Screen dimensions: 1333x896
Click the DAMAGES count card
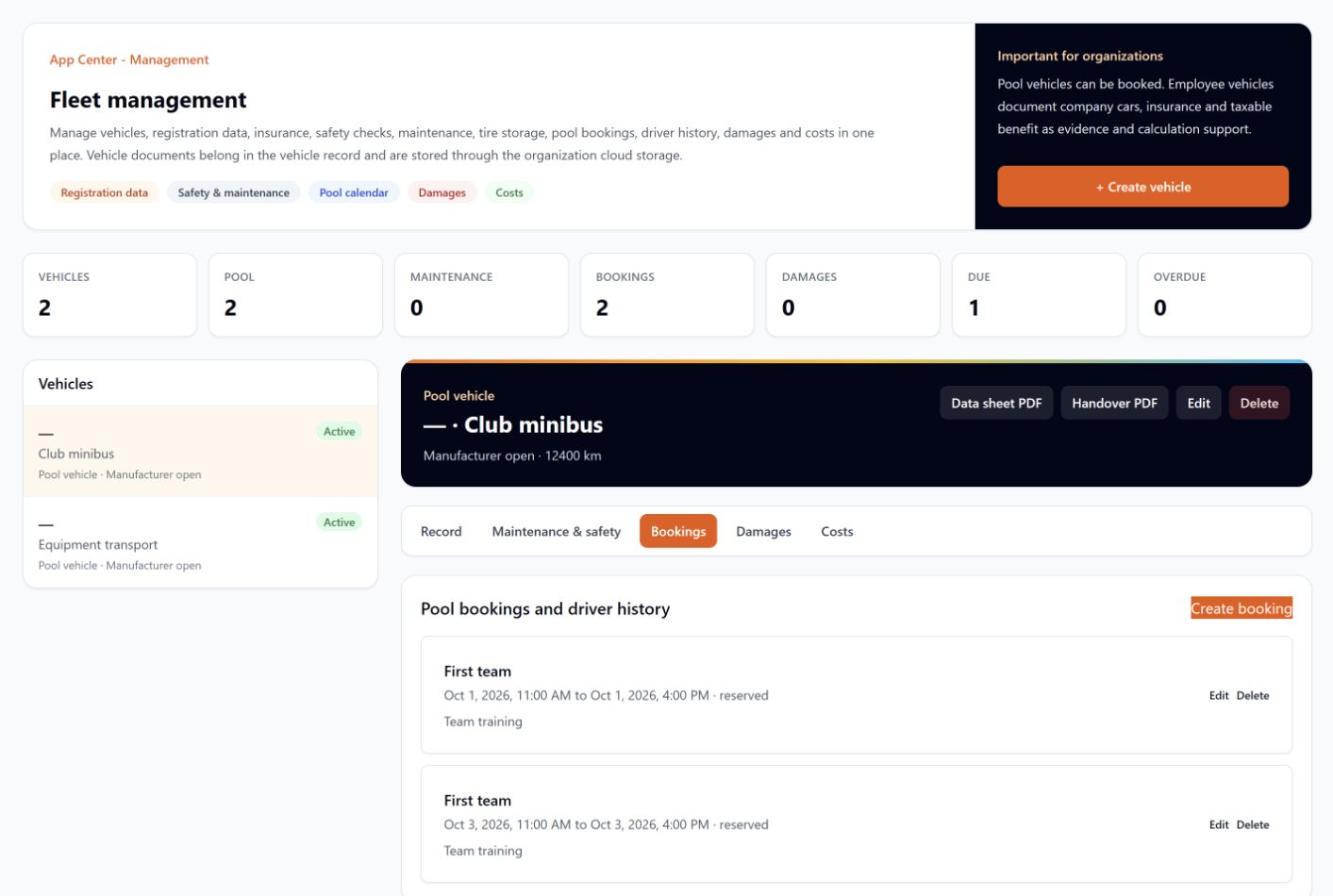click(853, 294)
